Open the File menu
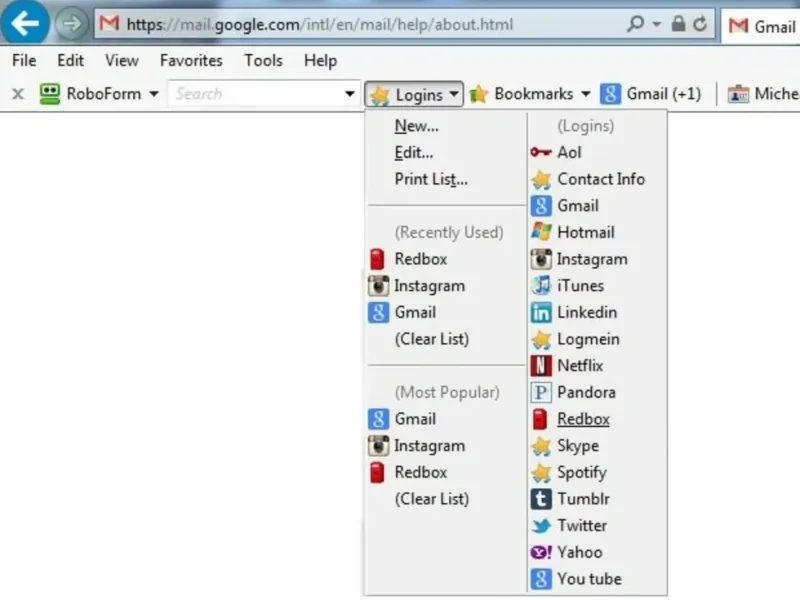800x600 pixels. (24, 61)
